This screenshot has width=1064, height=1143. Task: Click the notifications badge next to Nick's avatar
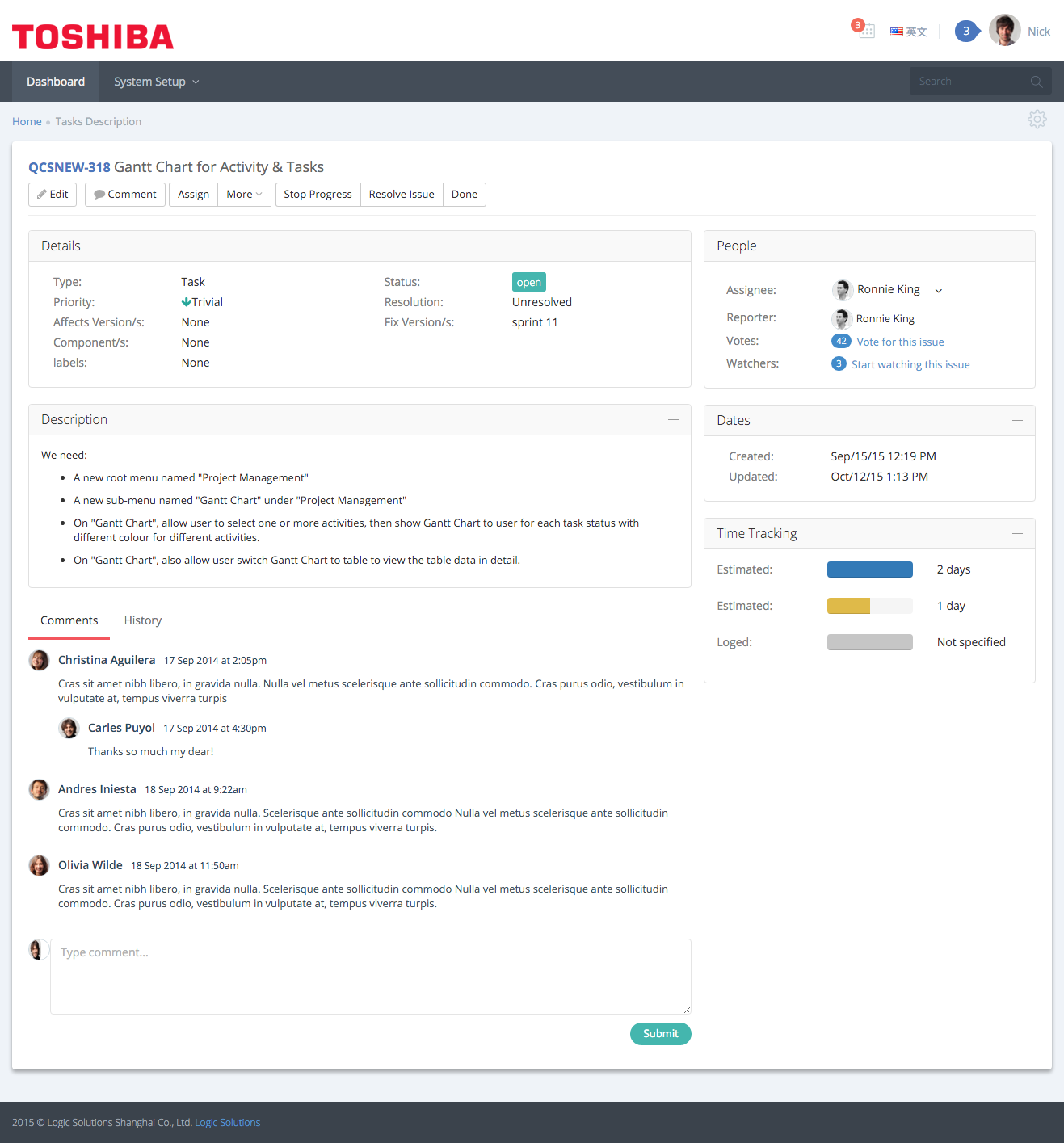(966, 31)
